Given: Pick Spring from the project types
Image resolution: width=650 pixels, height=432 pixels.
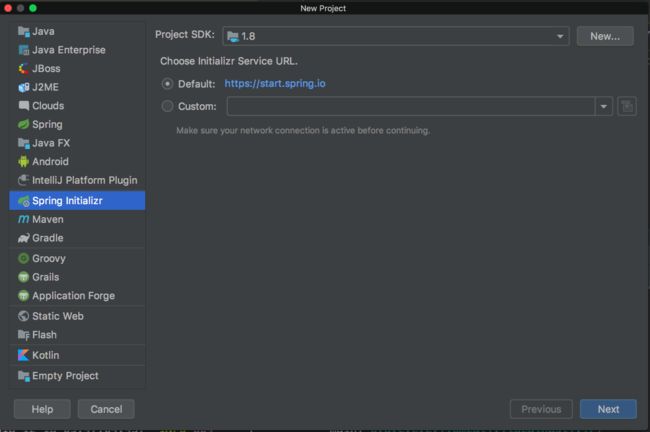Looking at the screenshot, I should (x=77, y=124).
